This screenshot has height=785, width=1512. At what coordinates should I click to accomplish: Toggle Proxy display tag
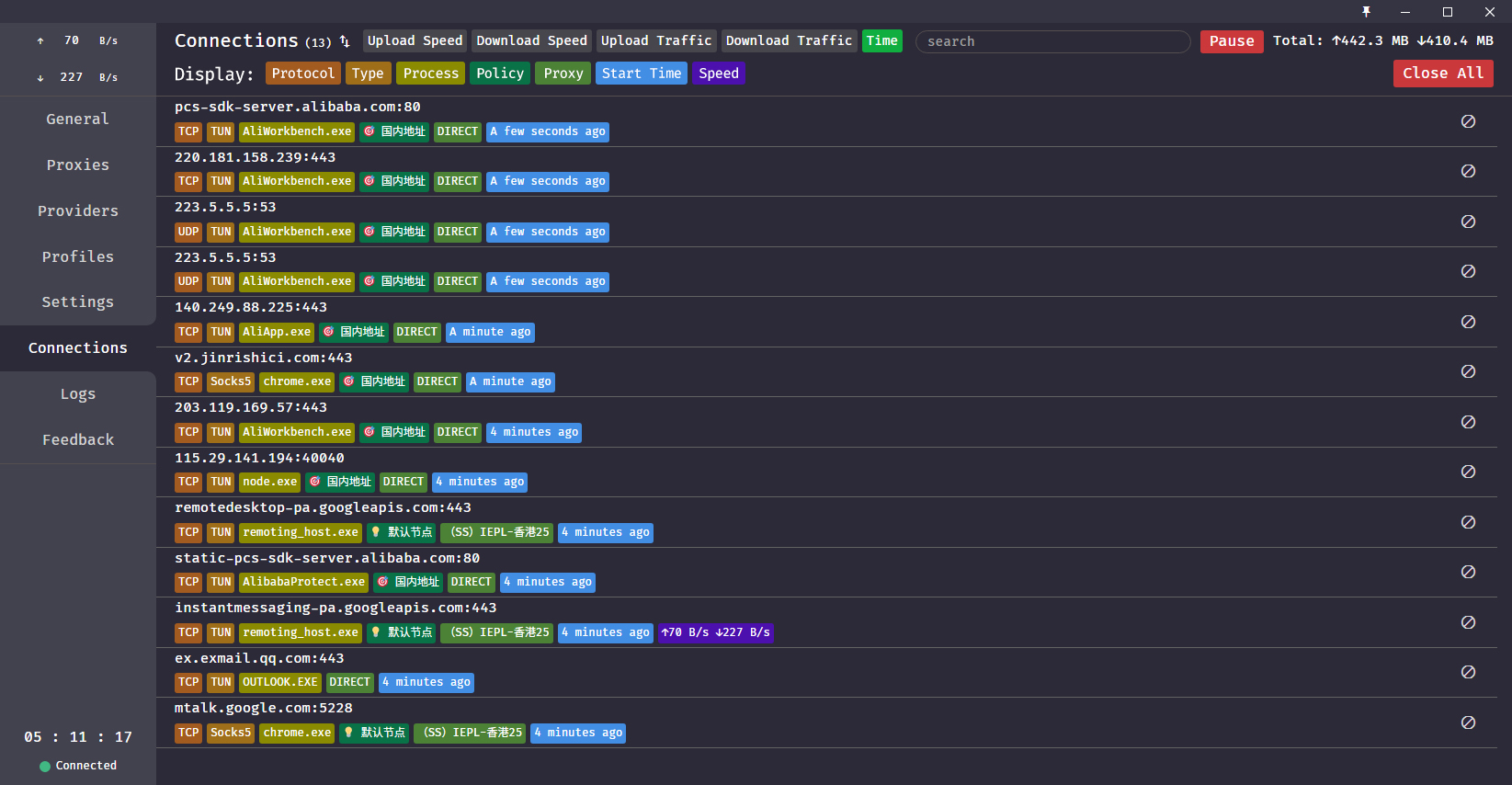tap(563, 74)
